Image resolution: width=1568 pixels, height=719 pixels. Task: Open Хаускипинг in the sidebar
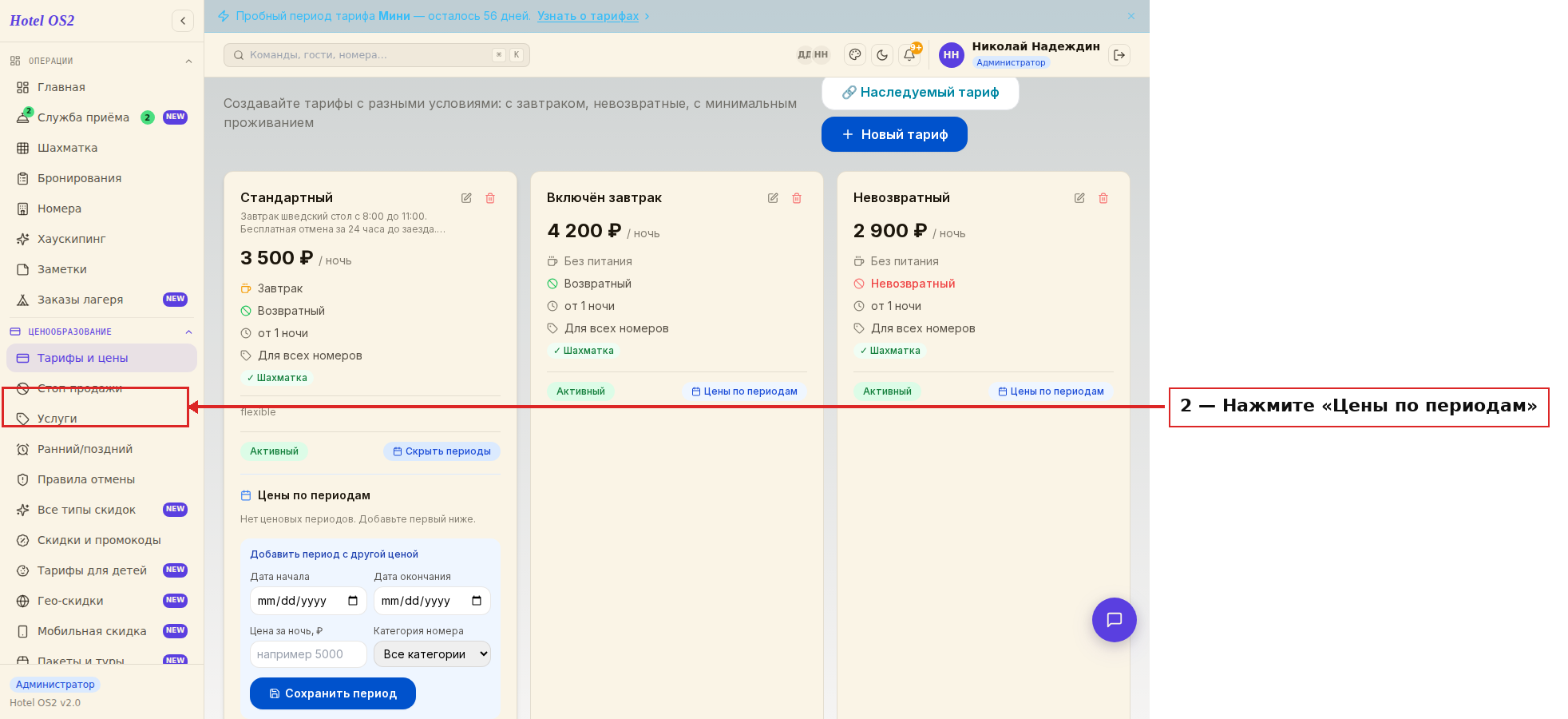pyautogui.click(x=101, y=239)
